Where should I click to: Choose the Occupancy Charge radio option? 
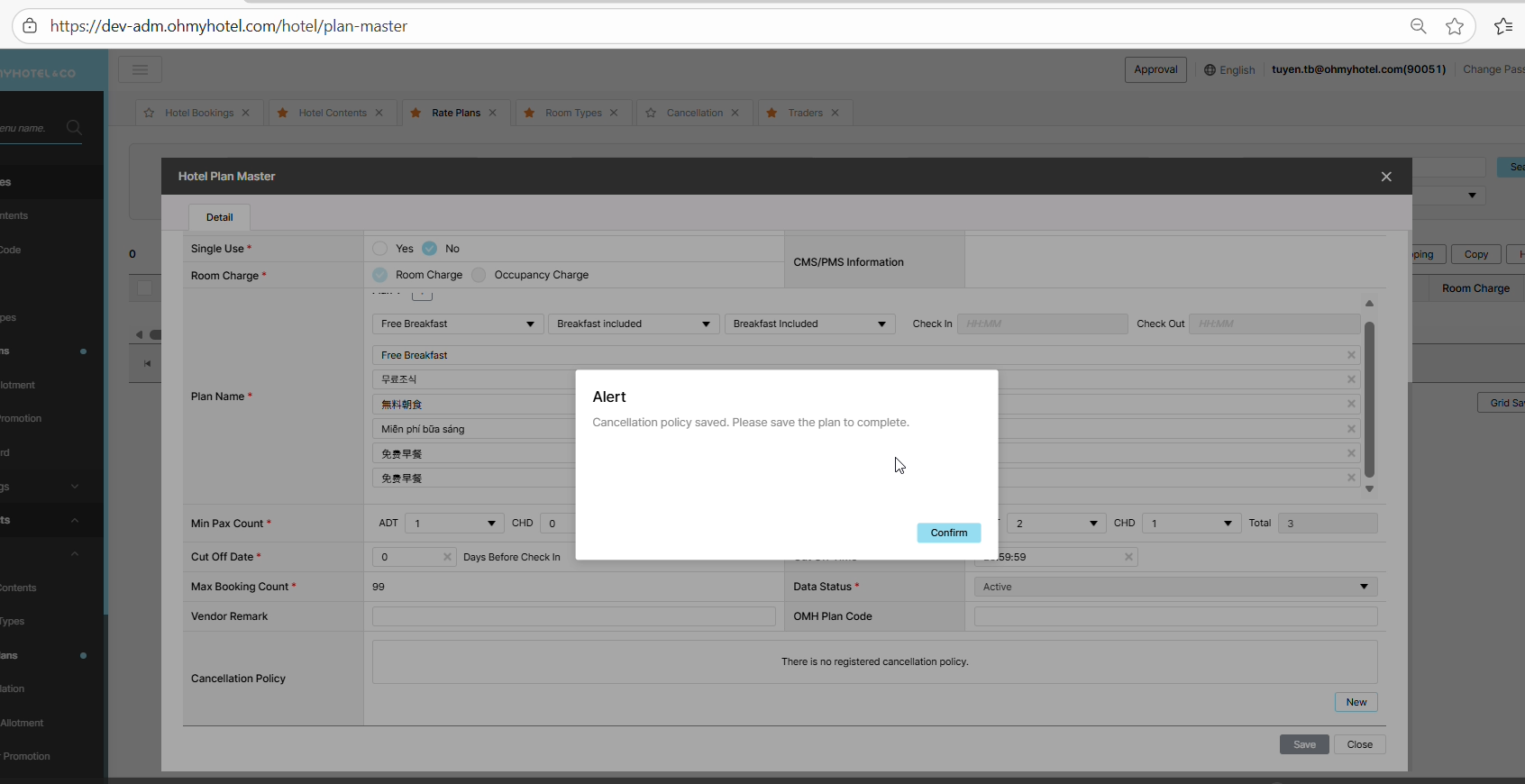click(x=479, y=275)
